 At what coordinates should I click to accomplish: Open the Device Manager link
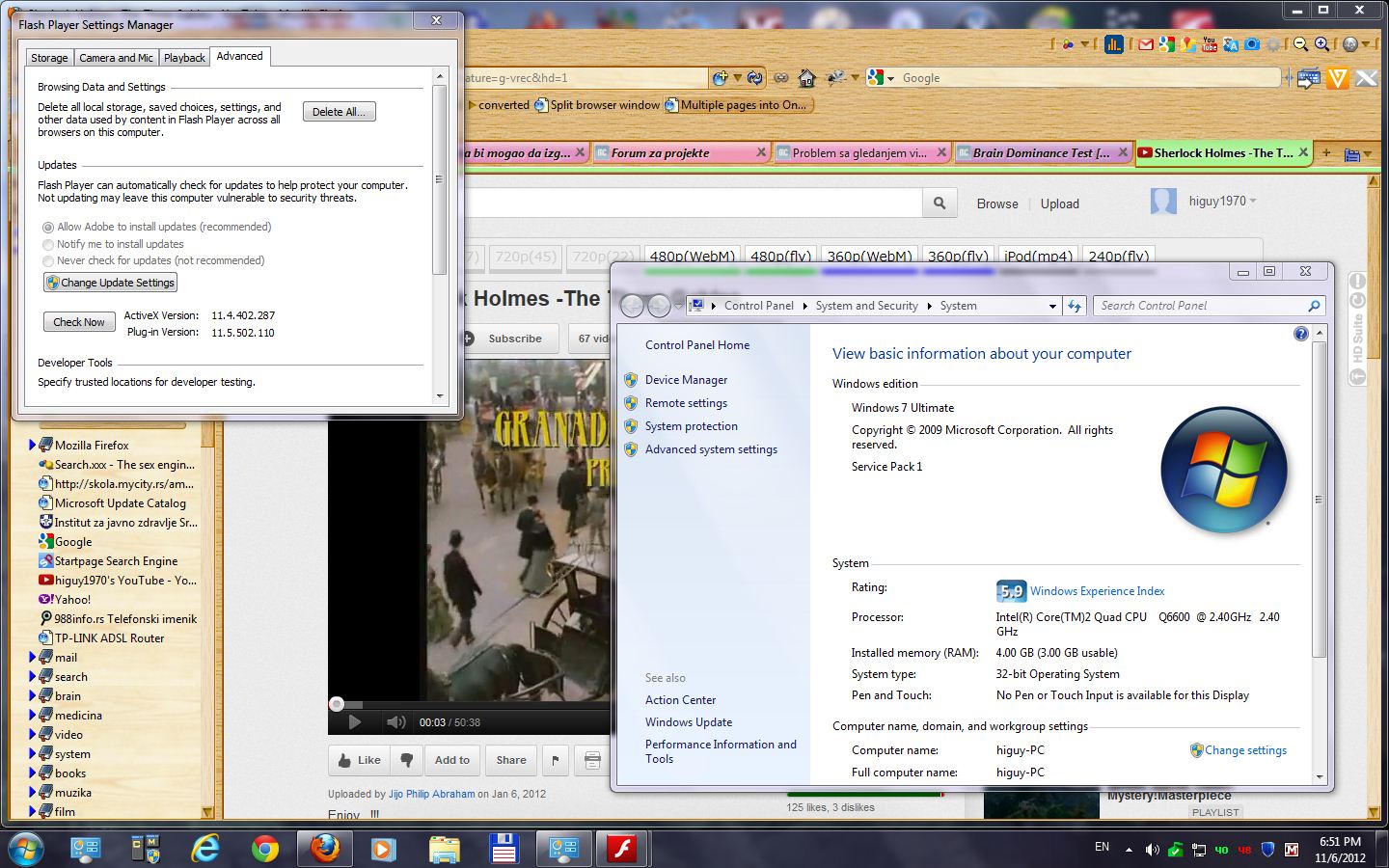click(686, 380)
